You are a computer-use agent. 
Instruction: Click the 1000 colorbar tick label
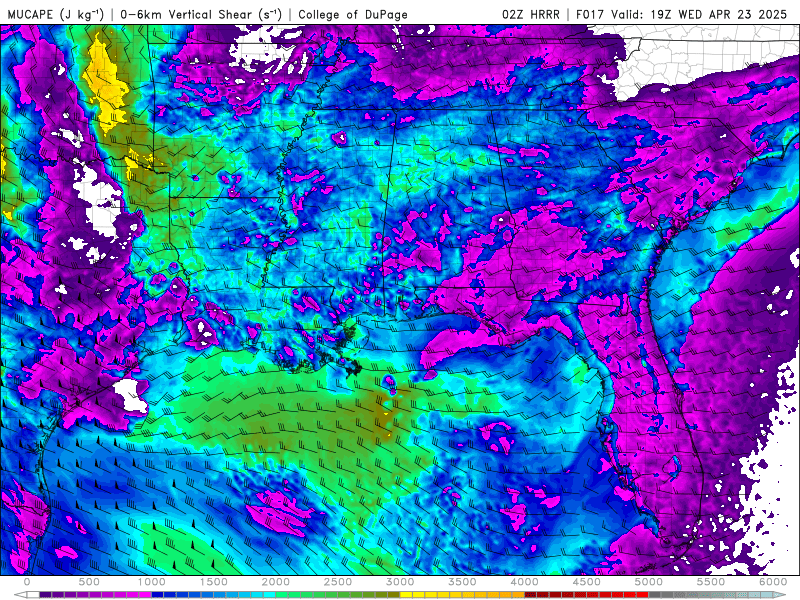[152, 582]
